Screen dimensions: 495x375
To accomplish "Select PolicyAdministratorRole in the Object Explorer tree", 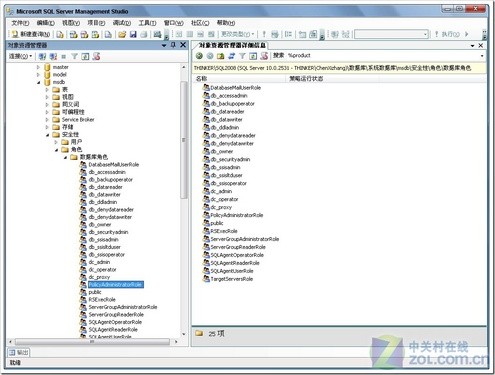I will pos(116,285).
